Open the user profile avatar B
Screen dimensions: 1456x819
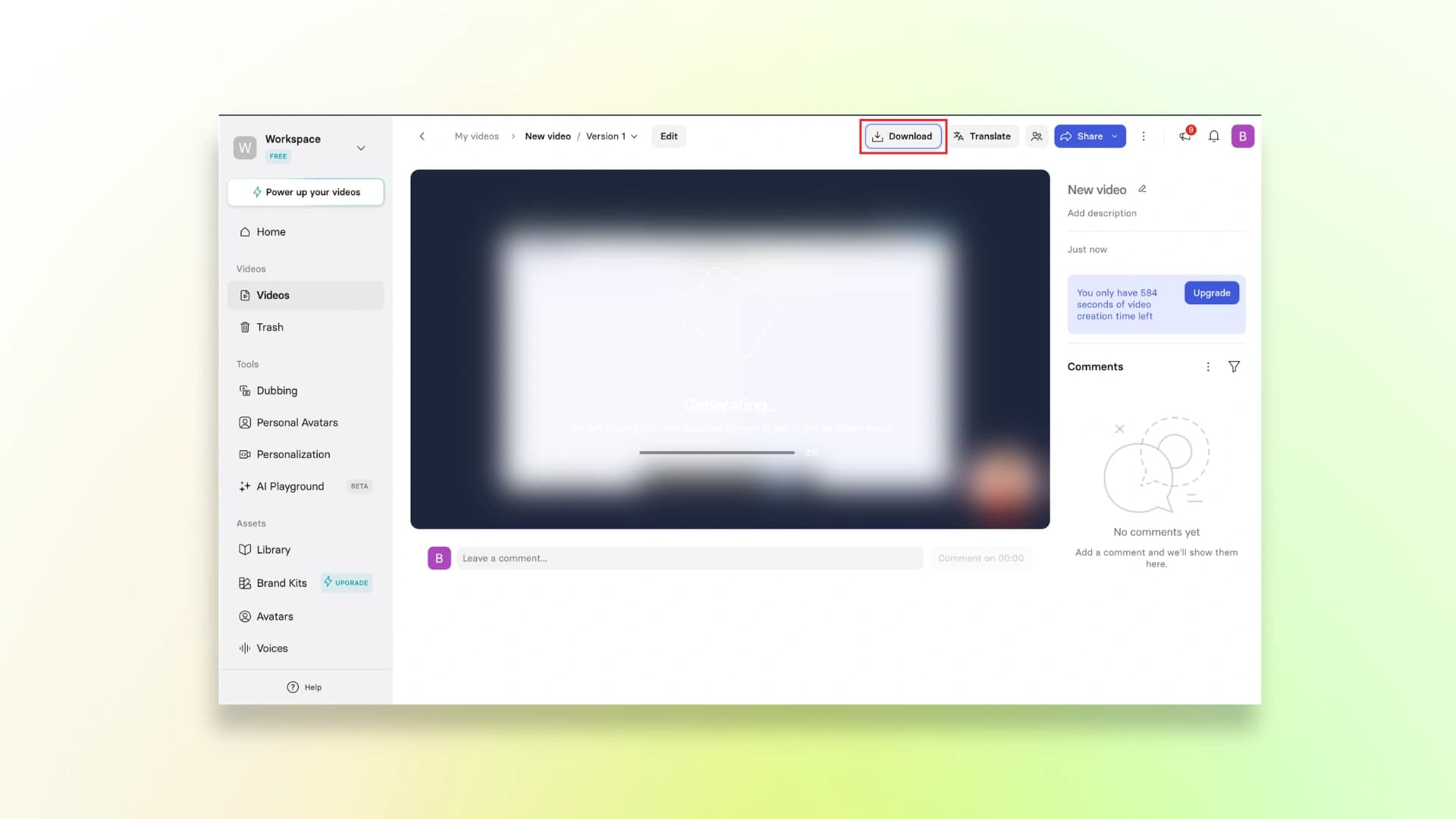pyautogui.click(x=1242, y=136)
